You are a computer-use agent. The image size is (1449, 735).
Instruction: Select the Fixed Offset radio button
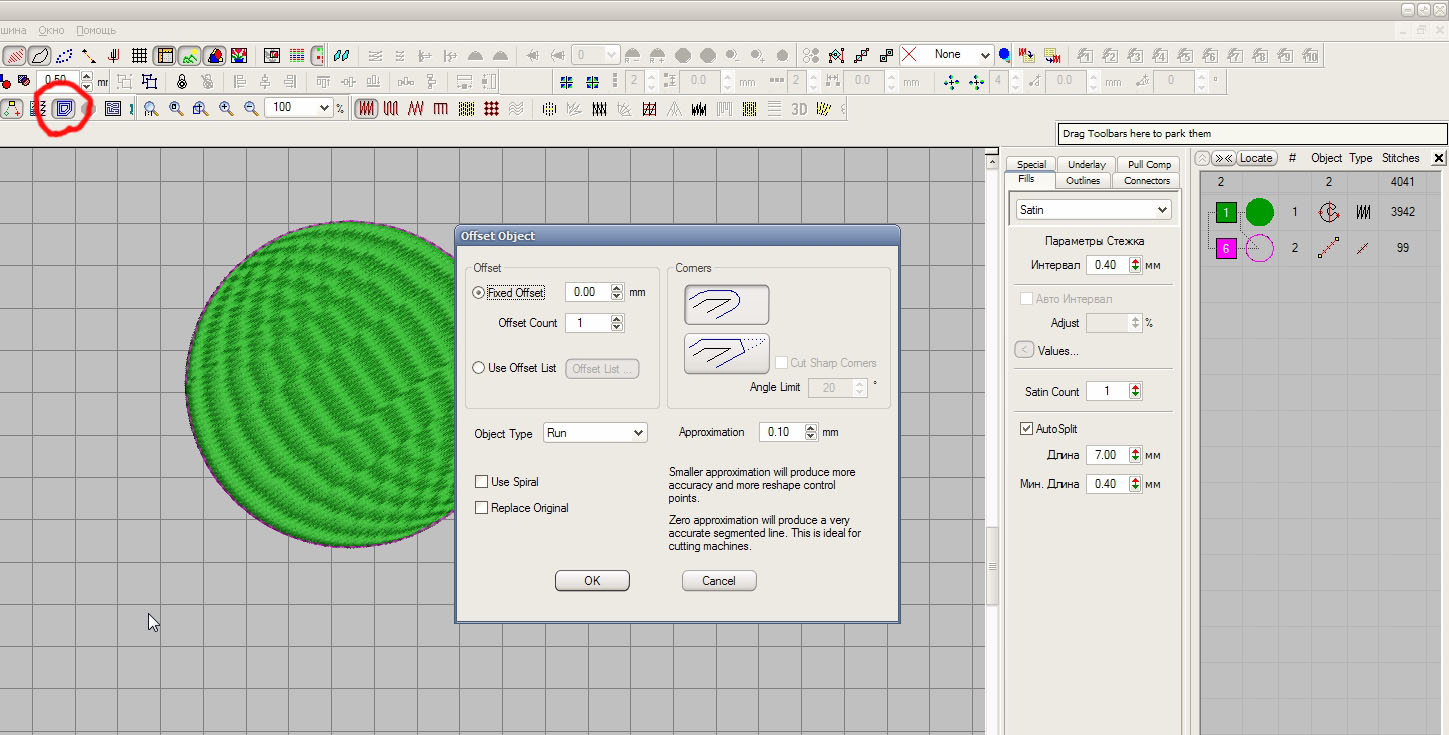[x=479, y=293]
